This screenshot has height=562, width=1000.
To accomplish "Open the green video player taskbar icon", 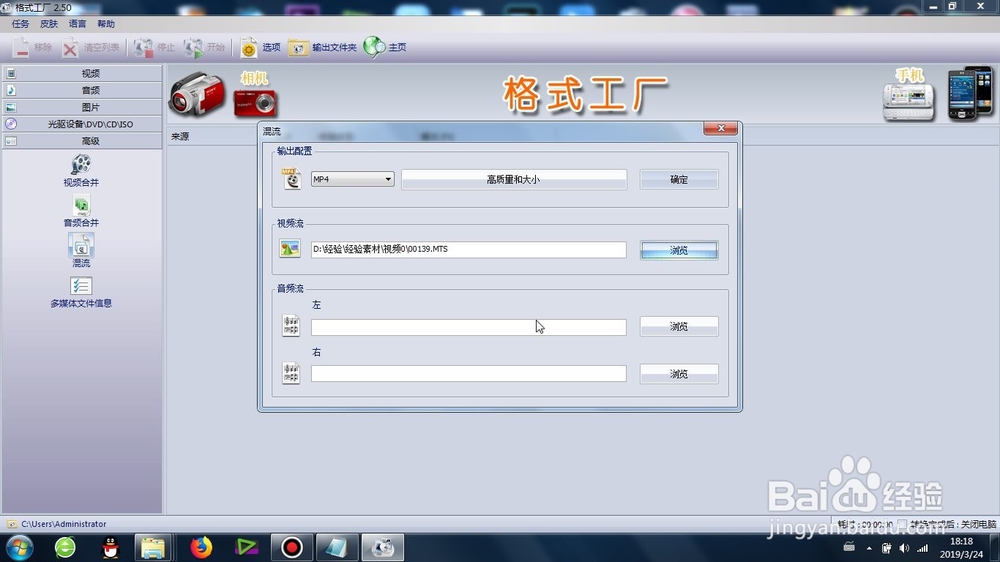I will [246, 547].
